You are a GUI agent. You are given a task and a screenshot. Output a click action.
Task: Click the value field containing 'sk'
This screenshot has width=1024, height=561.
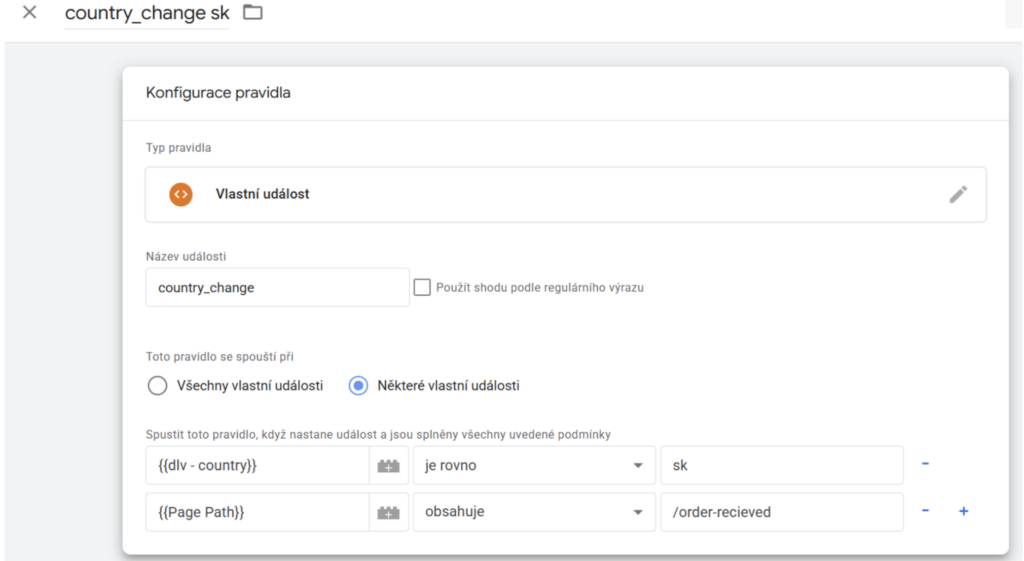(781, 465)
